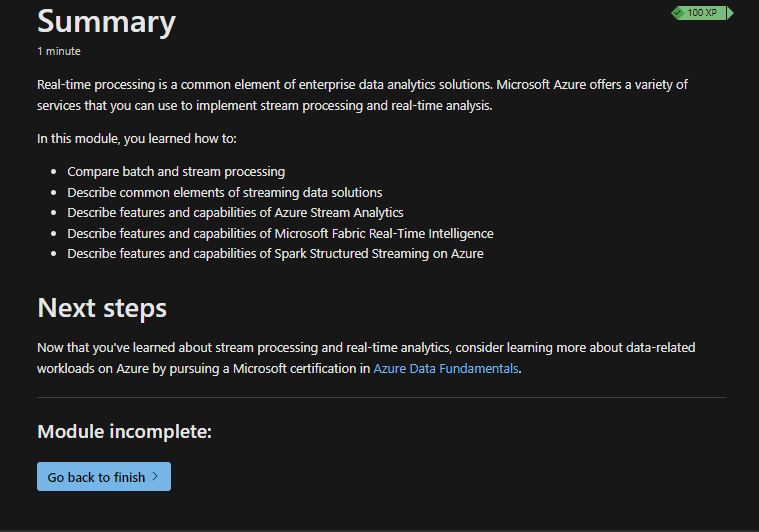This screenshot has height=532, width=759.
Task: Click the Module incomplete heading
Action: point(124,431)
